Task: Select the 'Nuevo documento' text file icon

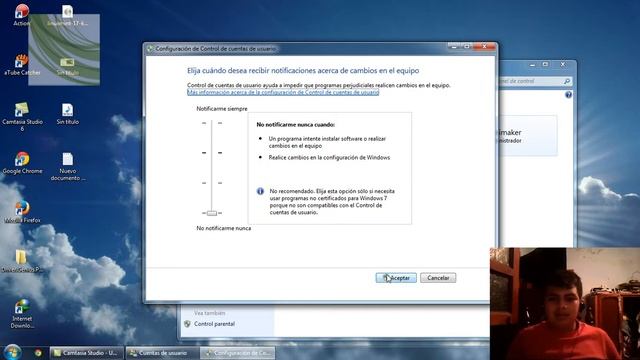Action: pos(68,167)
